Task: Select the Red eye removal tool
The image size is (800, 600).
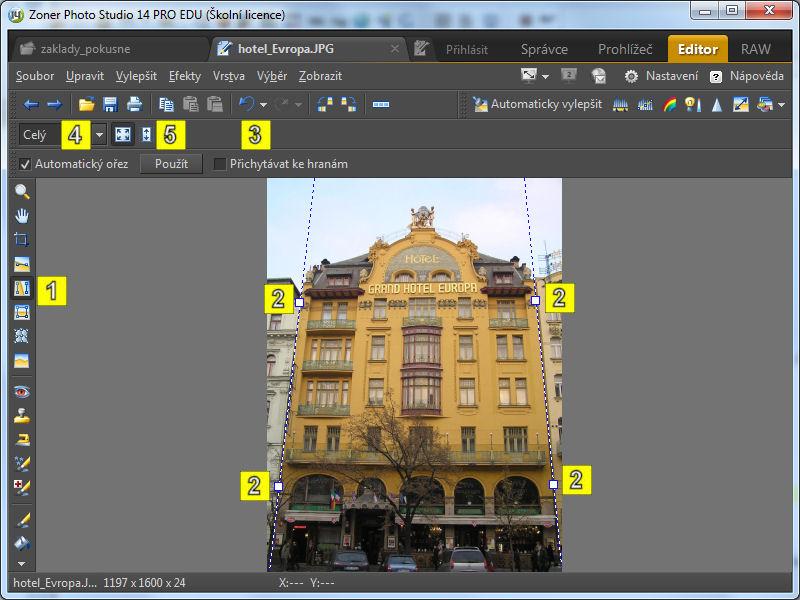Action: coord(22,392)
